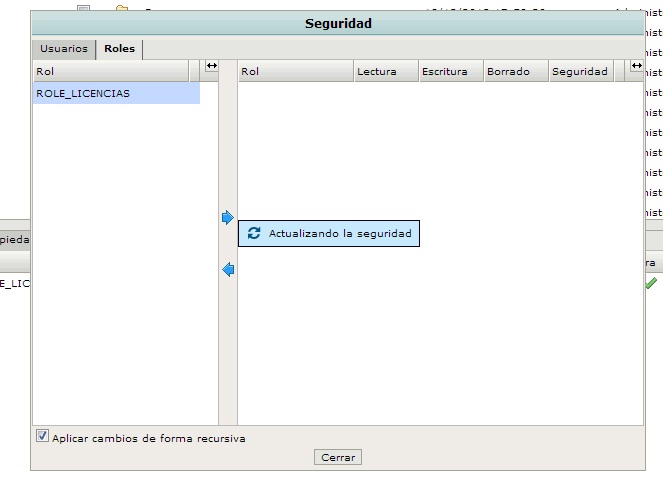
Task: Click column resize icon in left role list
Action: pyautogui.click(x=211, y=66)
